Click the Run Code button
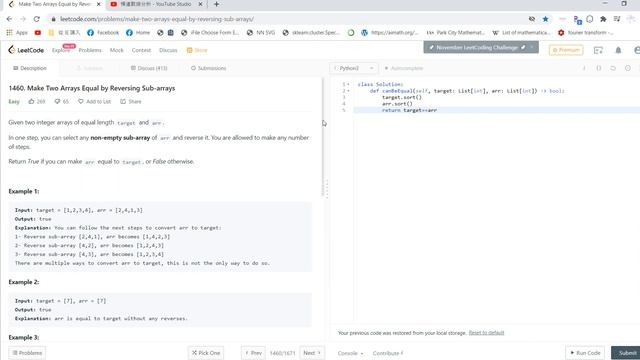This screenshot has width=640, height=360. click(585, 353)
